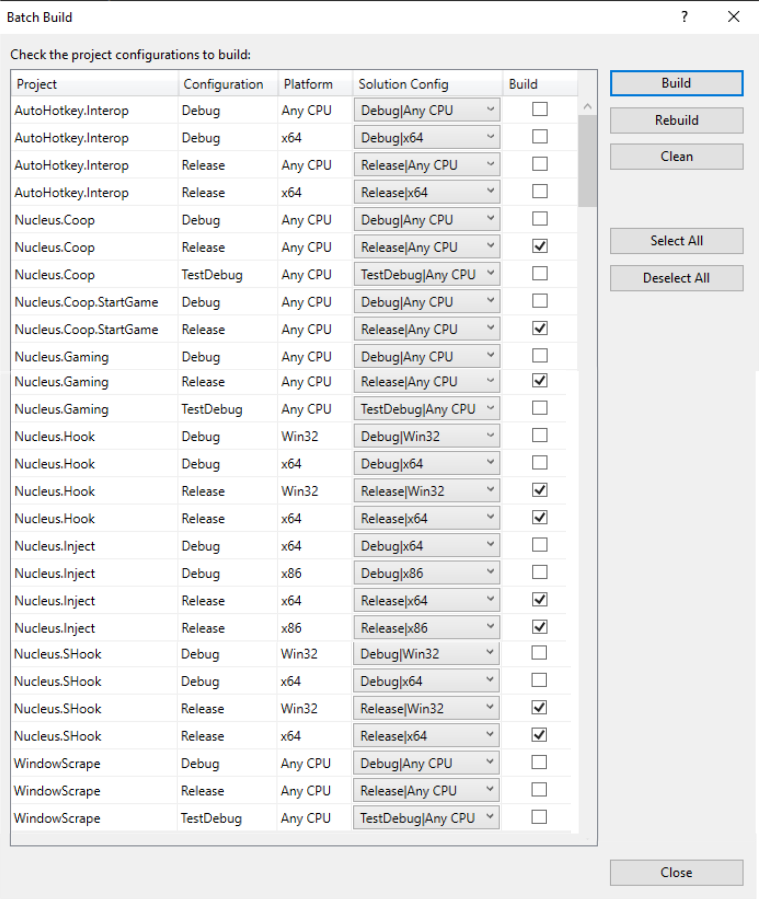The image size is (759, 899).
Task: Select the Nucleus.Gaming TestDebug row project name
Action: tap(61, 409)
